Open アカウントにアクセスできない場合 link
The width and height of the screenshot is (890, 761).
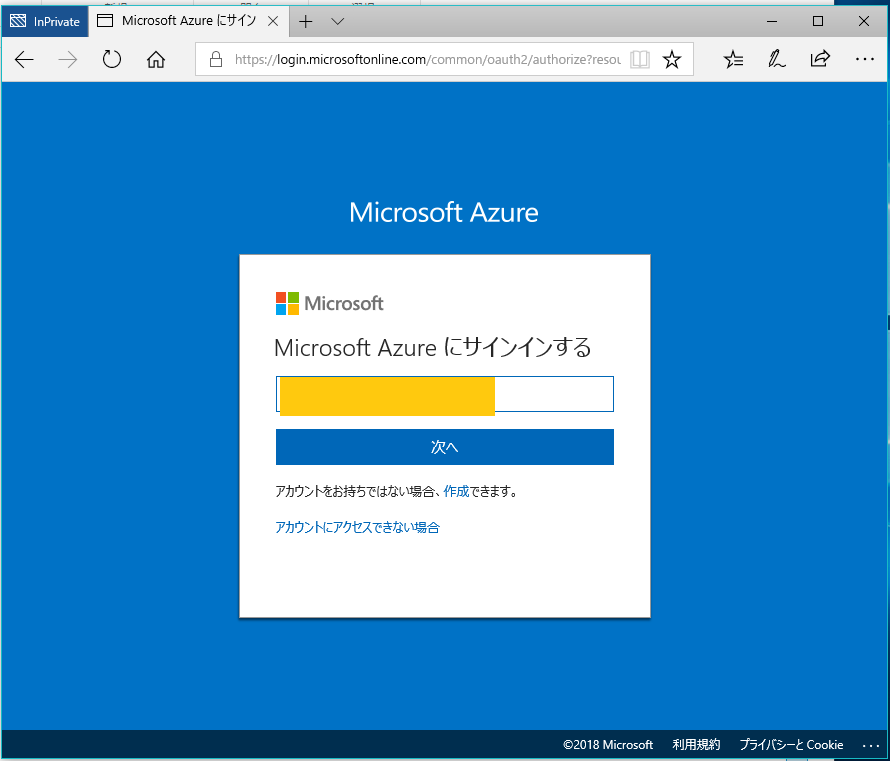pos(358,527)
